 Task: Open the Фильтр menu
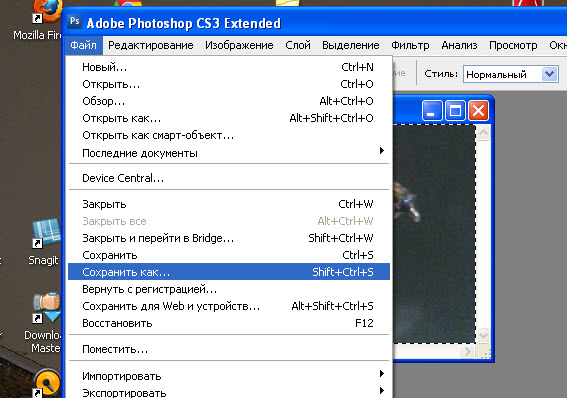click(x=410, y=46)
